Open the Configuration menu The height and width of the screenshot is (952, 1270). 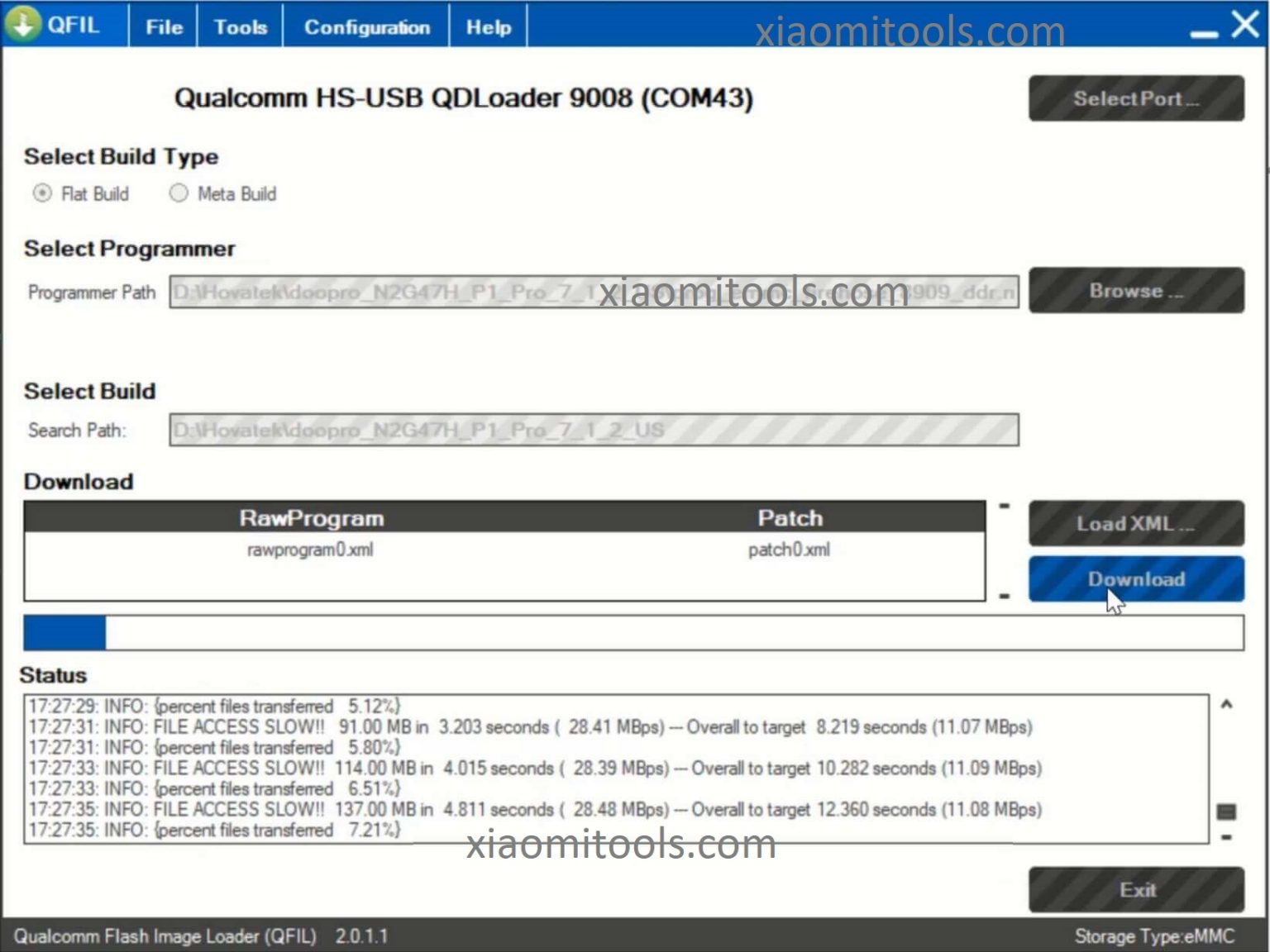click(366, 27)
